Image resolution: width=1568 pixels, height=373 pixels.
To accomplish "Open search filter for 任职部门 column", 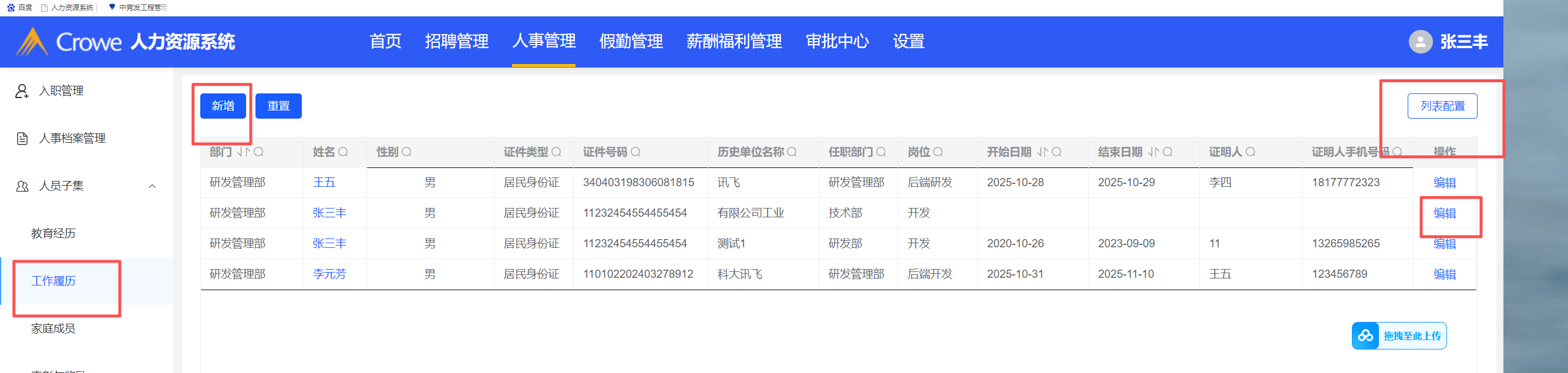I will (881, 152).
